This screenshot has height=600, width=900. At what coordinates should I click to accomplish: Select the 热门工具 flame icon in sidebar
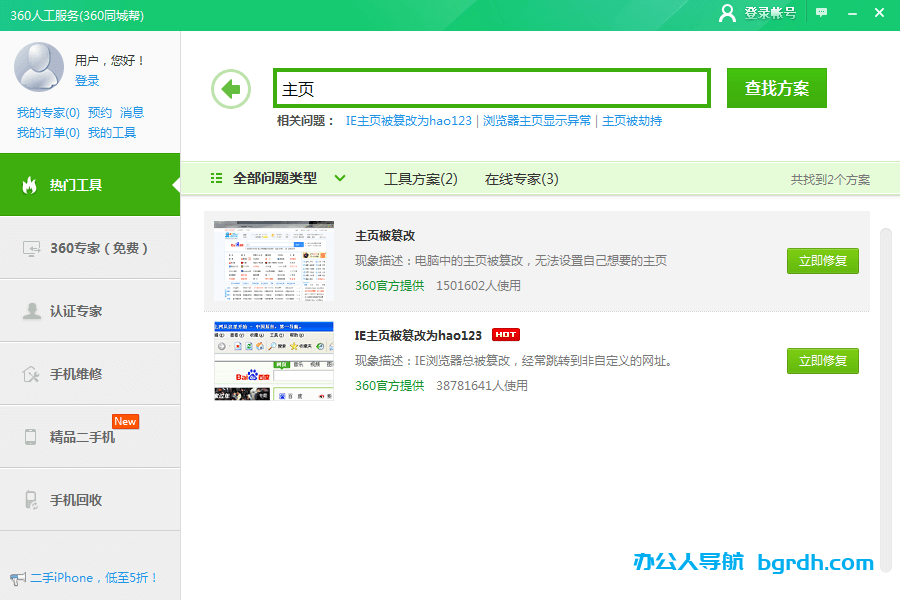[x=30, y=186]
